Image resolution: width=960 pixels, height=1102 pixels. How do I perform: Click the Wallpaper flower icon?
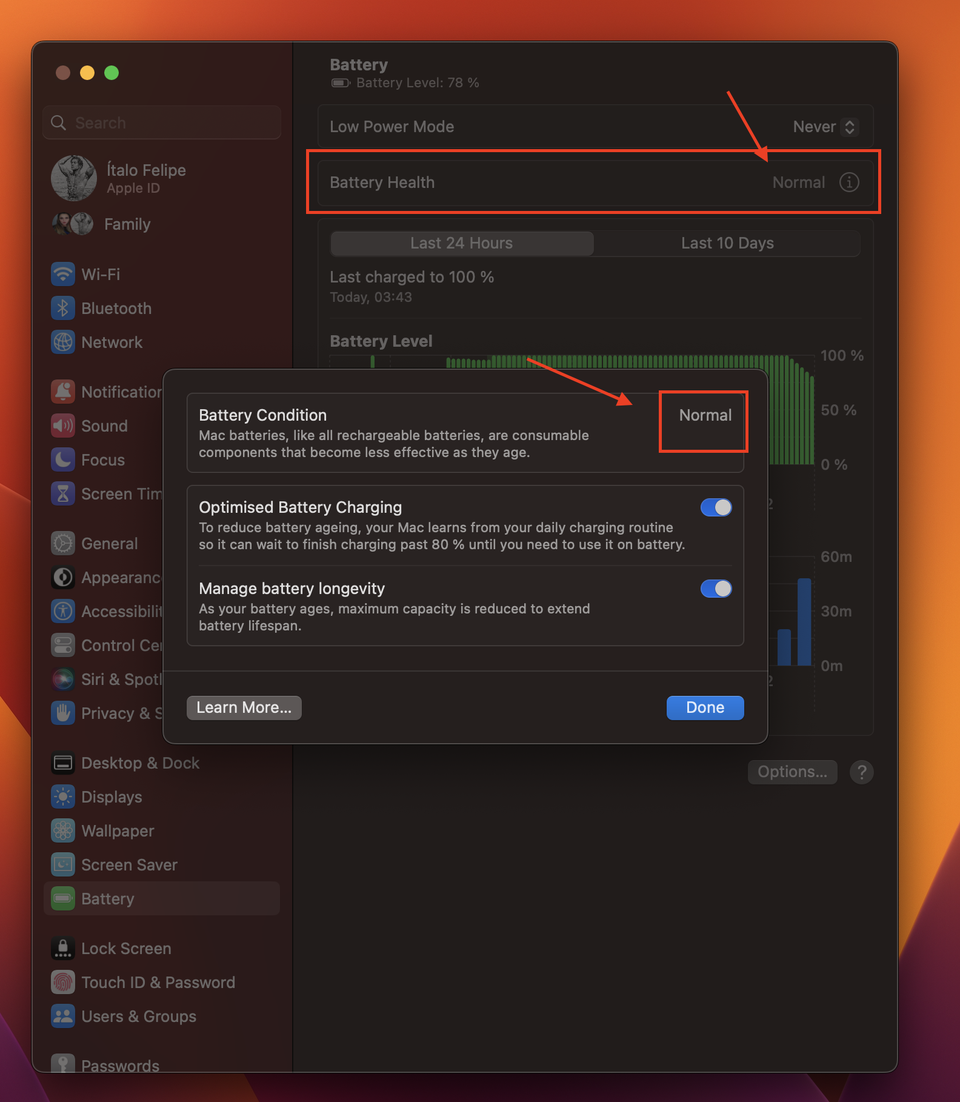point(63,831)
